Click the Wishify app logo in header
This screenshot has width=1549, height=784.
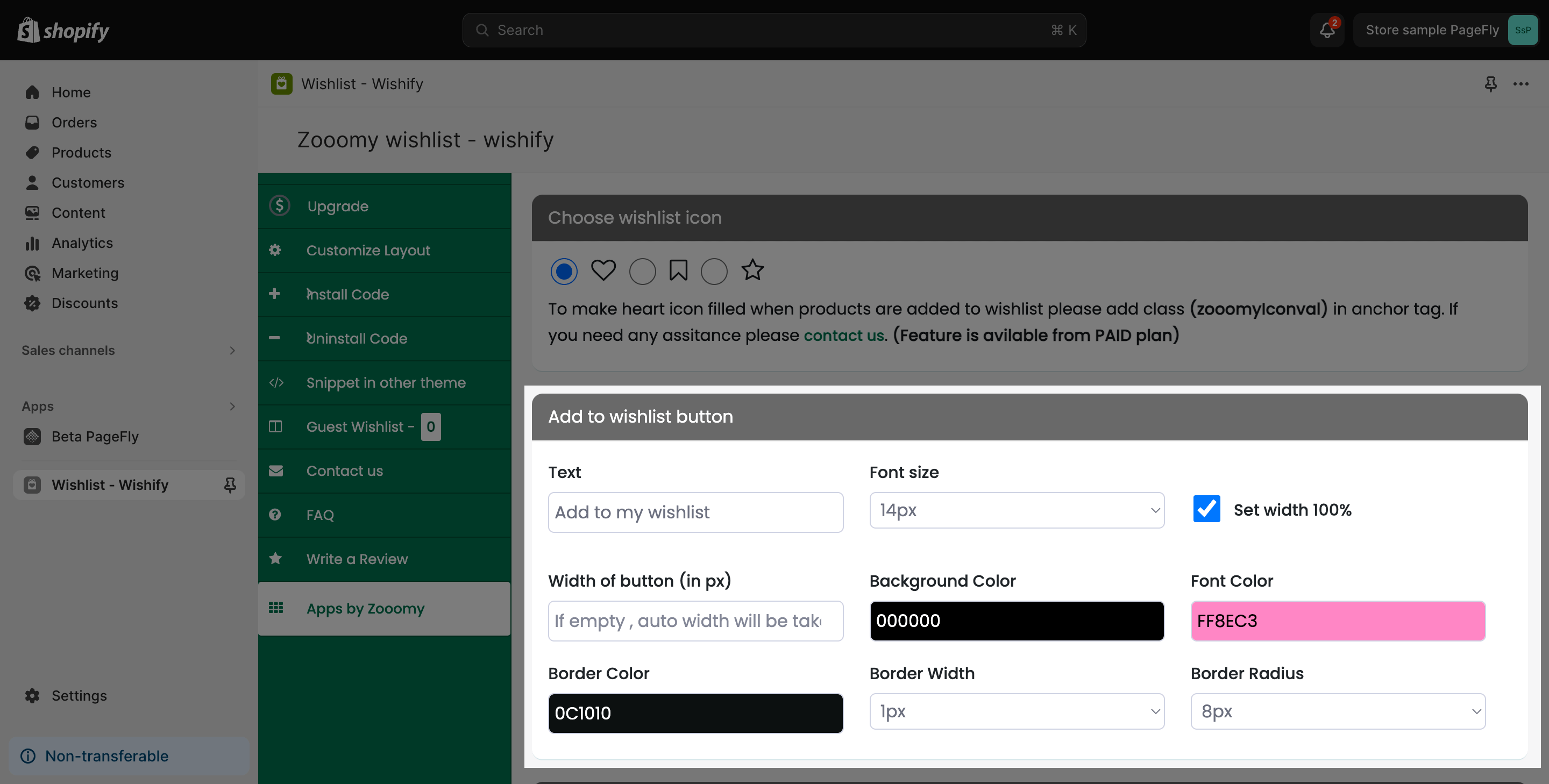point(281,83)
